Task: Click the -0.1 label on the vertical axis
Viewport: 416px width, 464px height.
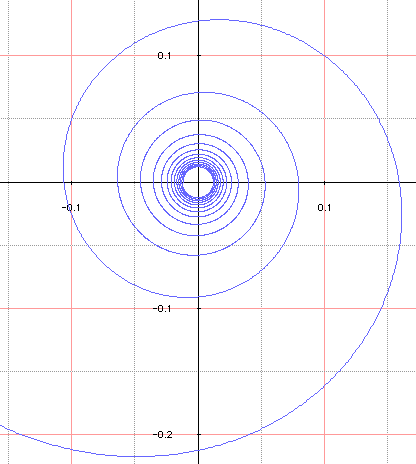Action: tap(162, 309)
